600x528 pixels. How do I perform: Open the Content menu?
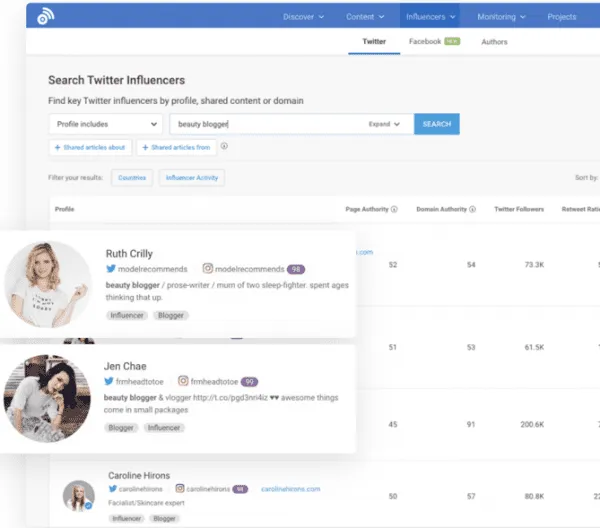pos(365,17)
